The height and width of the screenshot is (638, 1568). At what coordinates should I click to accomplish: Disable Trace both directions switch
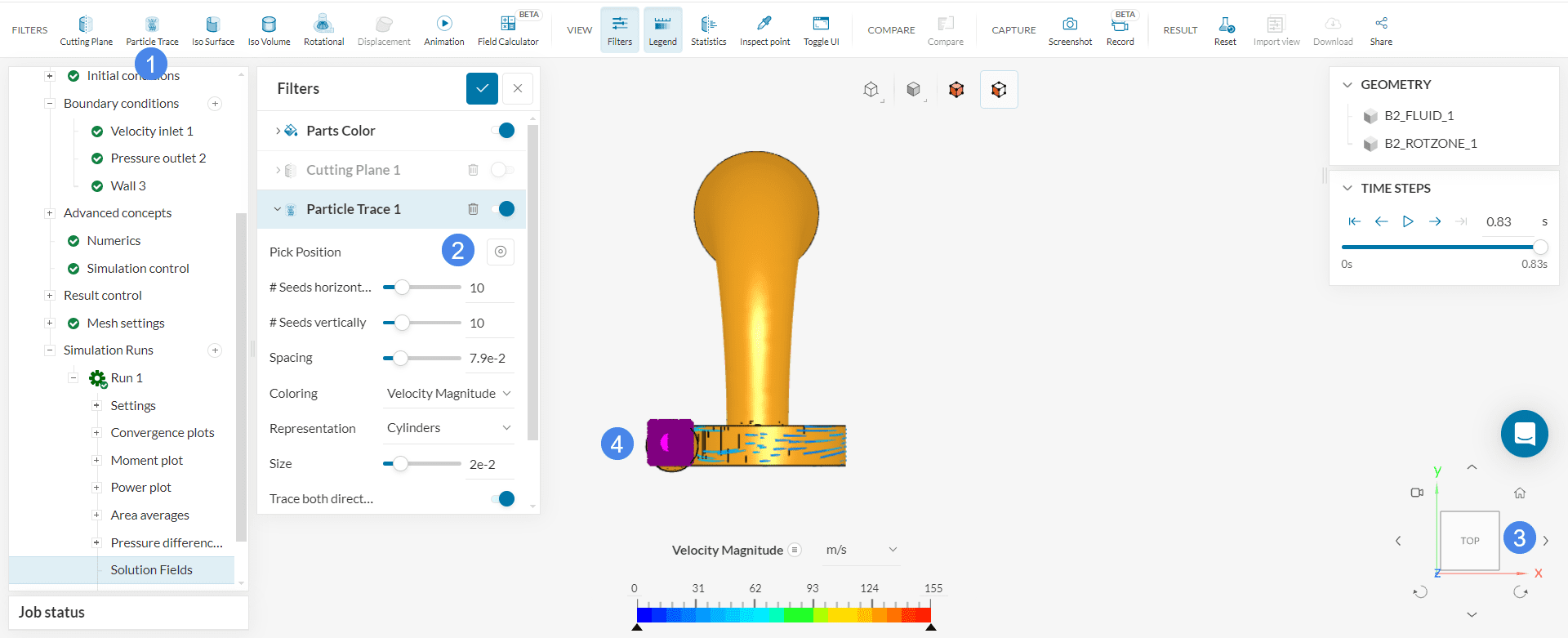tap(503, 499)
